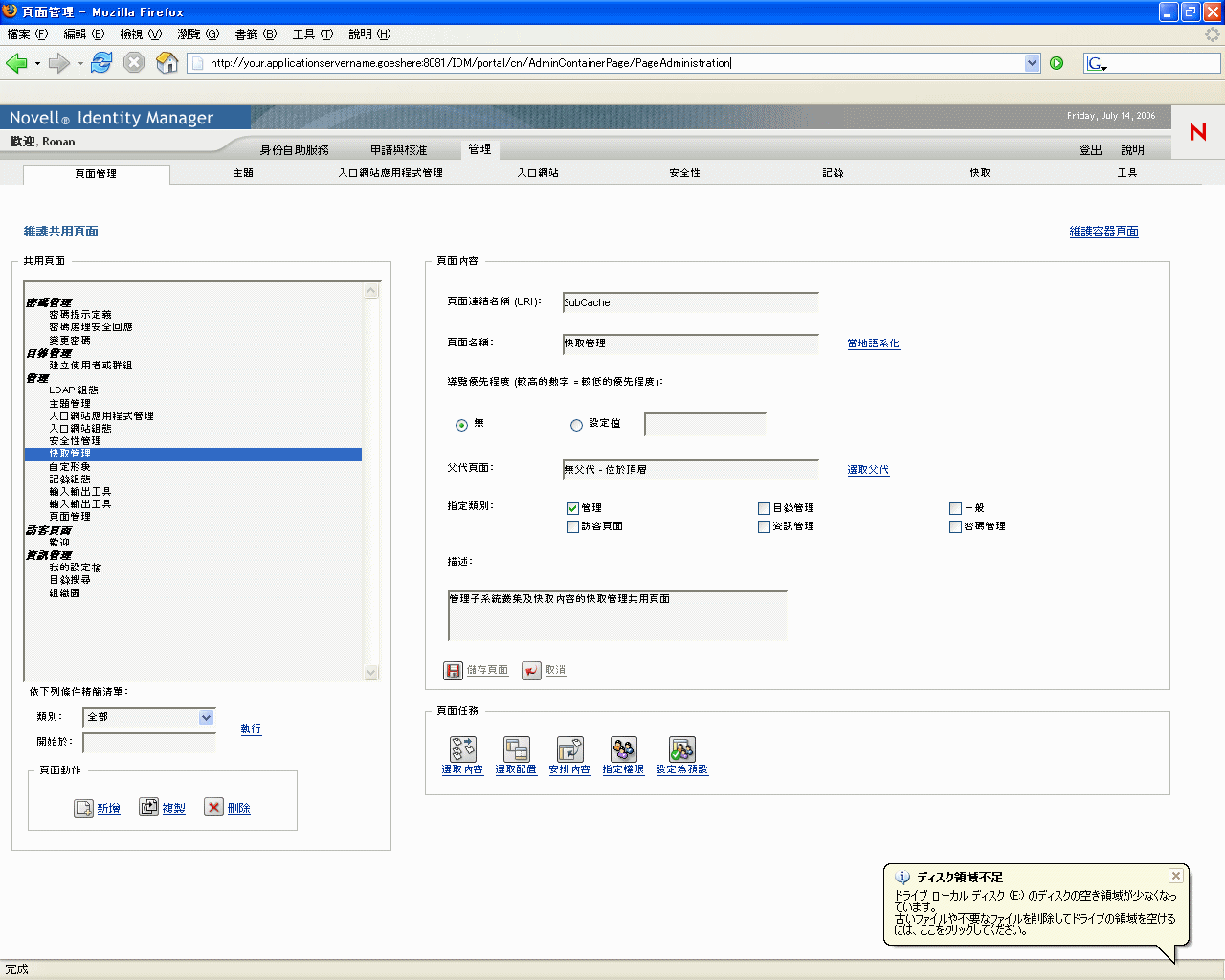Image resolution: width=1225 pixels, height=980 pixels.
Task: Click the 設定為預設 set-as-default icon
Action: pyautogui.click(x=682, y=748)
